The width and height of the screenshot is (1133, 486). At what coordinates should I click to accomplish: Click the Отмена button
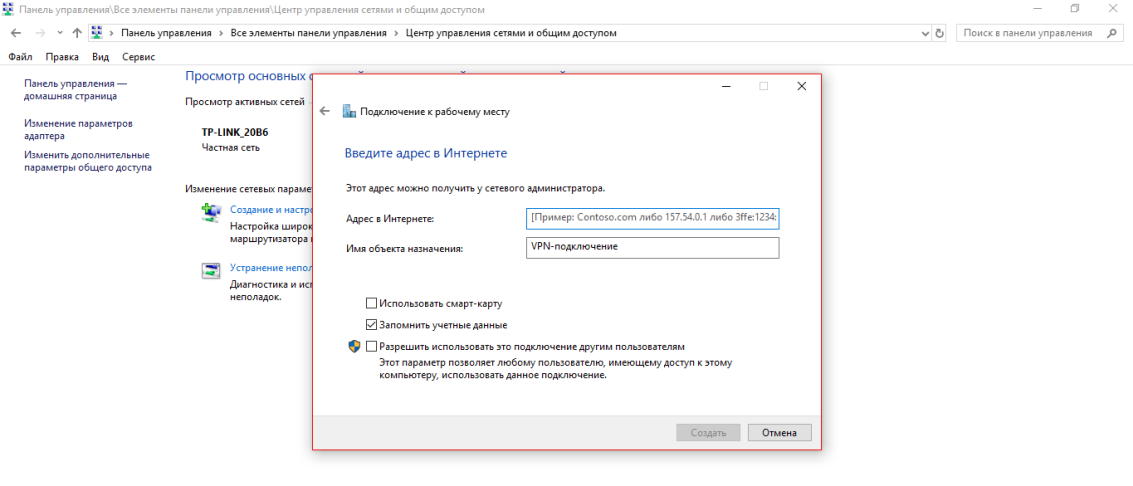point(780,433)
